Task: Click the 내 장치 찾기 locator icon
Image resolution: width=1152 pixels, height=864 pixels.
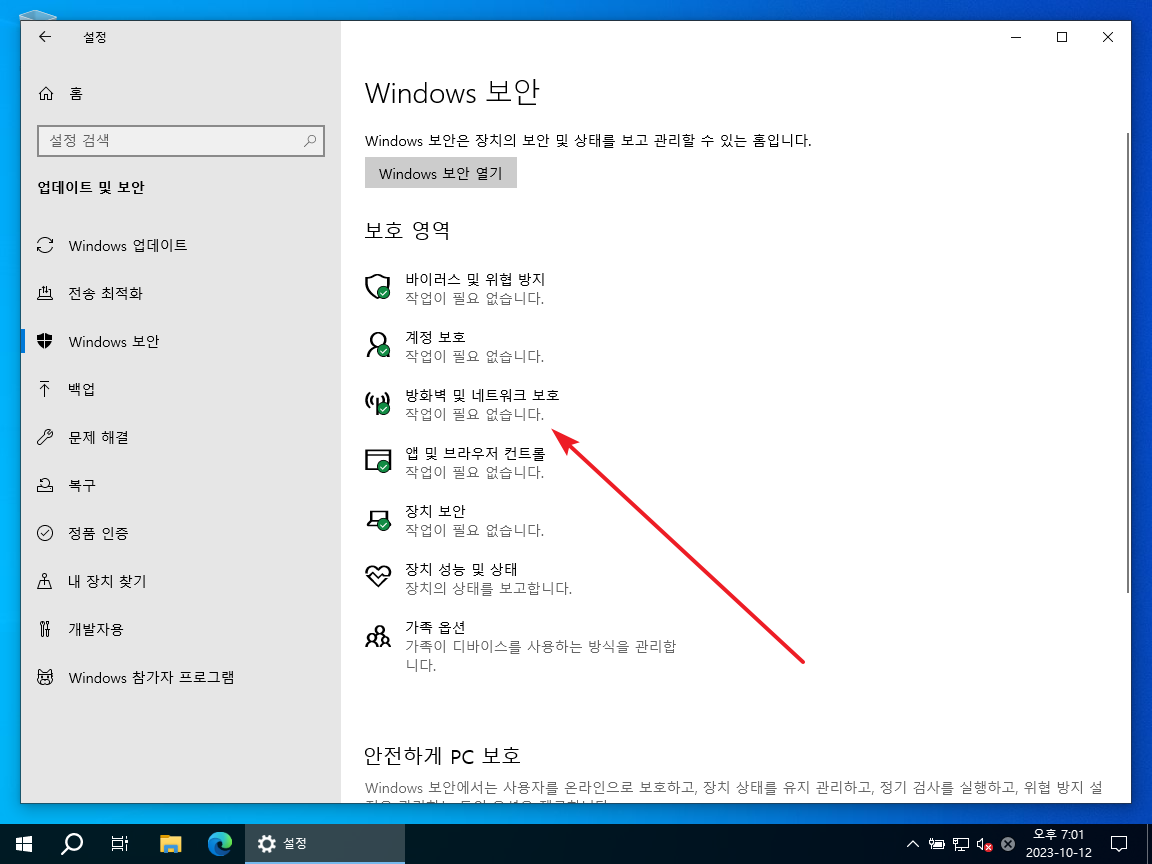Action: point(45,581)
